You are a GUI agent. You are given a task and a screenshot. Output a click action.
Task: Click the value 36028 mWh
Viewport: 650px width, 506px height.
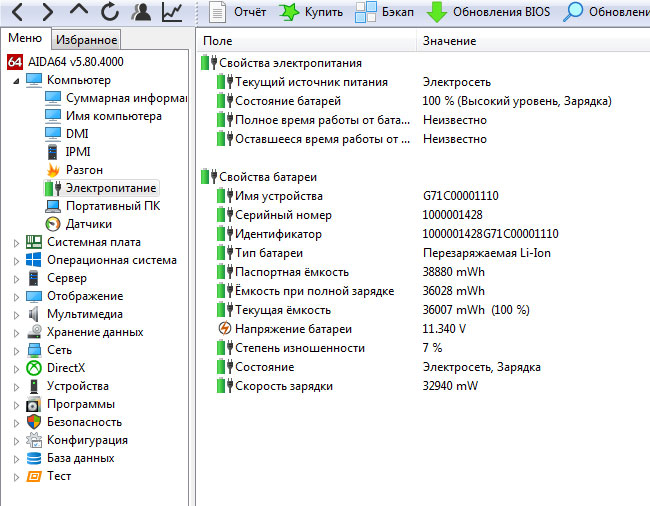[454, 291]
